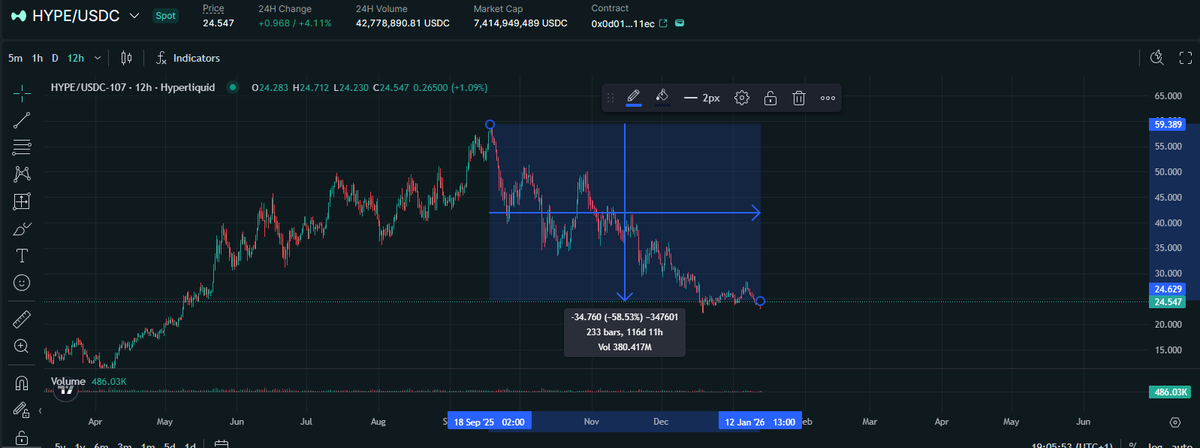Select the 5m timeframe
The image size is (1200, 448).
point(15,58)
